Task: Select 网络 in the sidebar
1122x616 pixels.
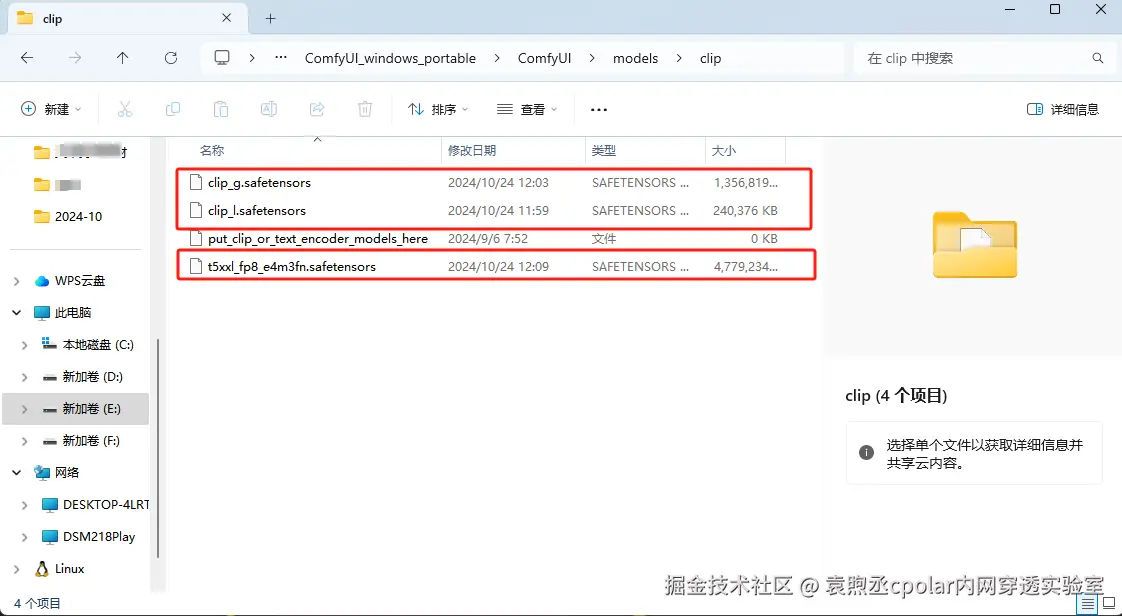Action: (x=67, y=472)
